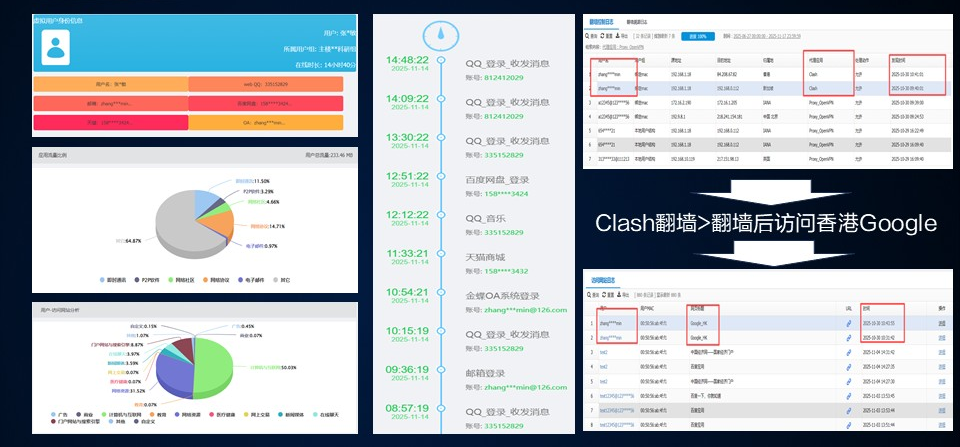This screenshot has width=960, height=447.
Task: Open URL link icon in website log row 1
Action: pos(849,323)
